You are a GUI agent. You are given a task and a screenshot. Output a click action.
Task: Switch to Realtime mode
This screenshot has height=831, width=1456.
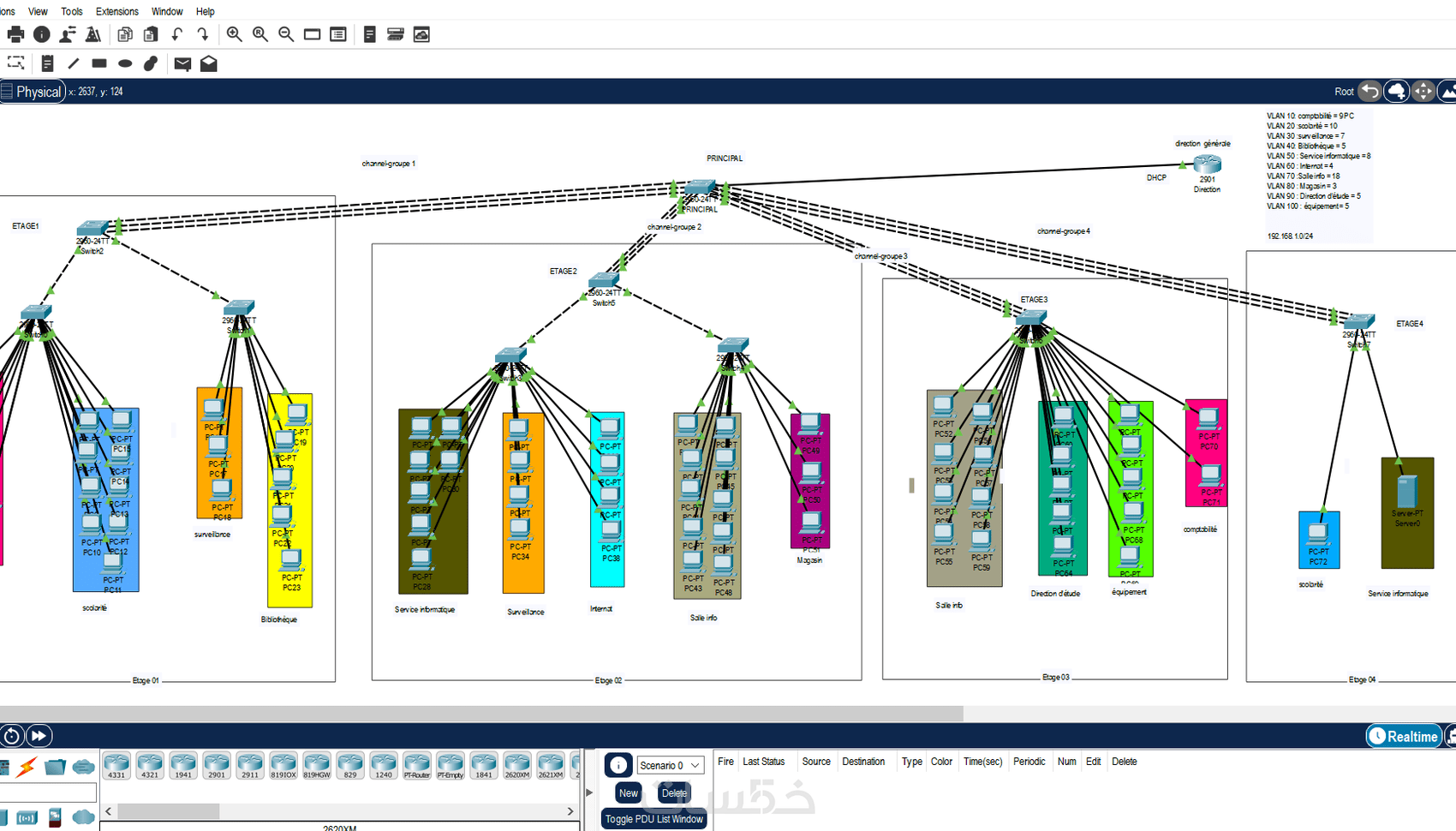[x=1403, y=736]
